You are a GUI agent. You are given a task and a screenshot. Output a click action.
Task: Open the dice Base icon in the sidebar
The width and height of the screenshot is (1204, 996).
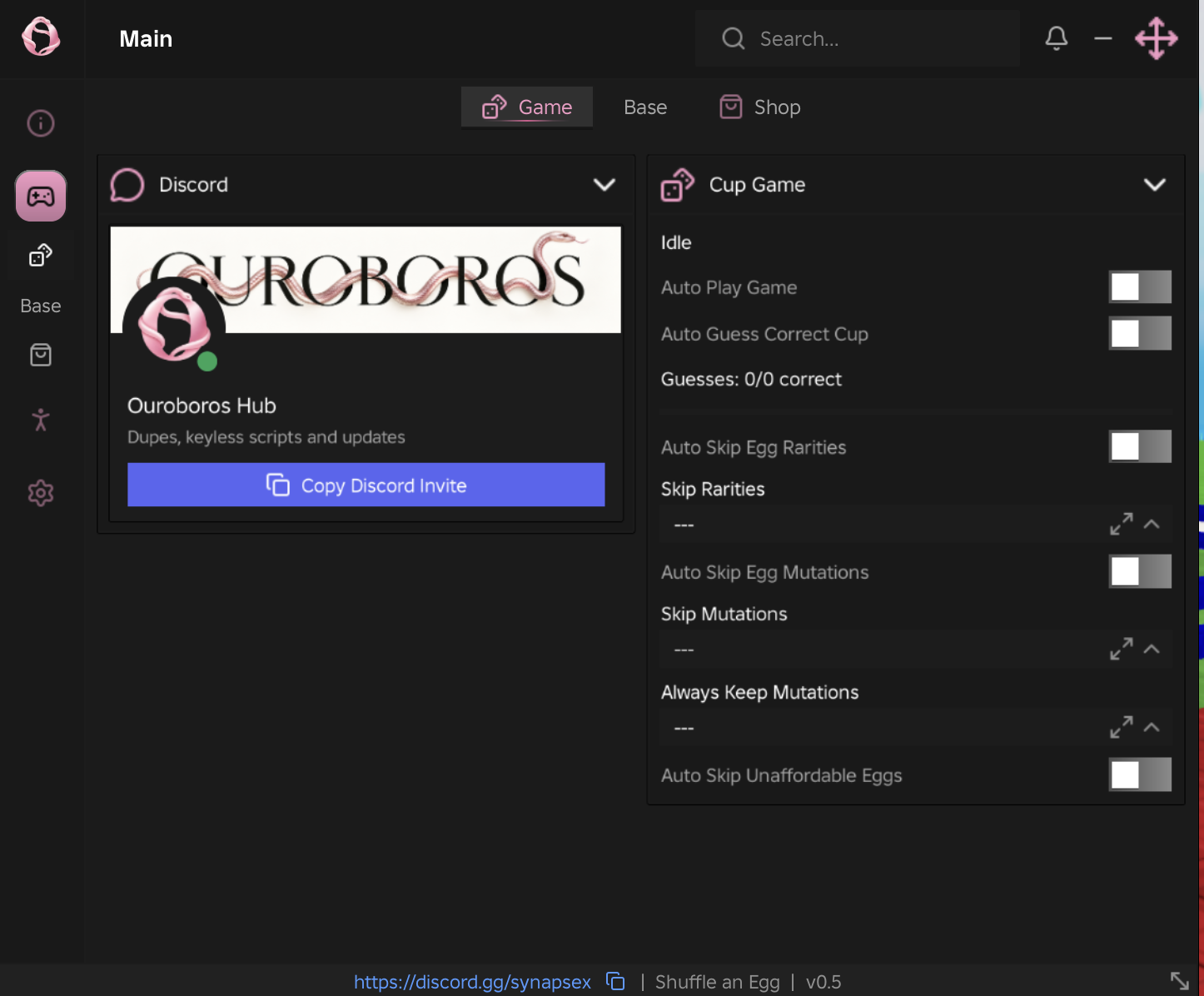pyautogui.click(x=41, y=255)
